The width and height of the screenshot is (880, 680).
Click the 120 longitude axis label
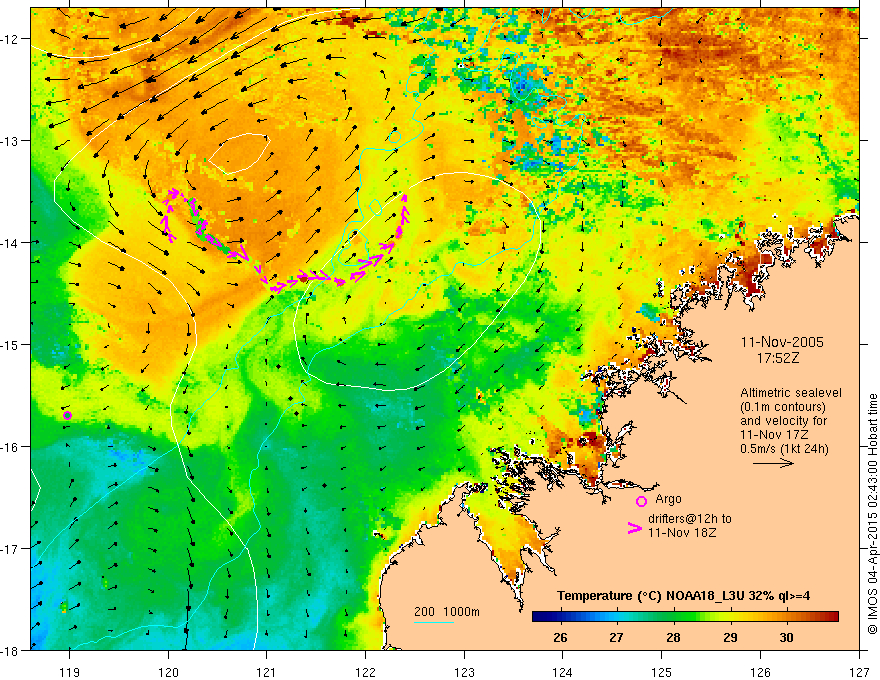(168, 672)
